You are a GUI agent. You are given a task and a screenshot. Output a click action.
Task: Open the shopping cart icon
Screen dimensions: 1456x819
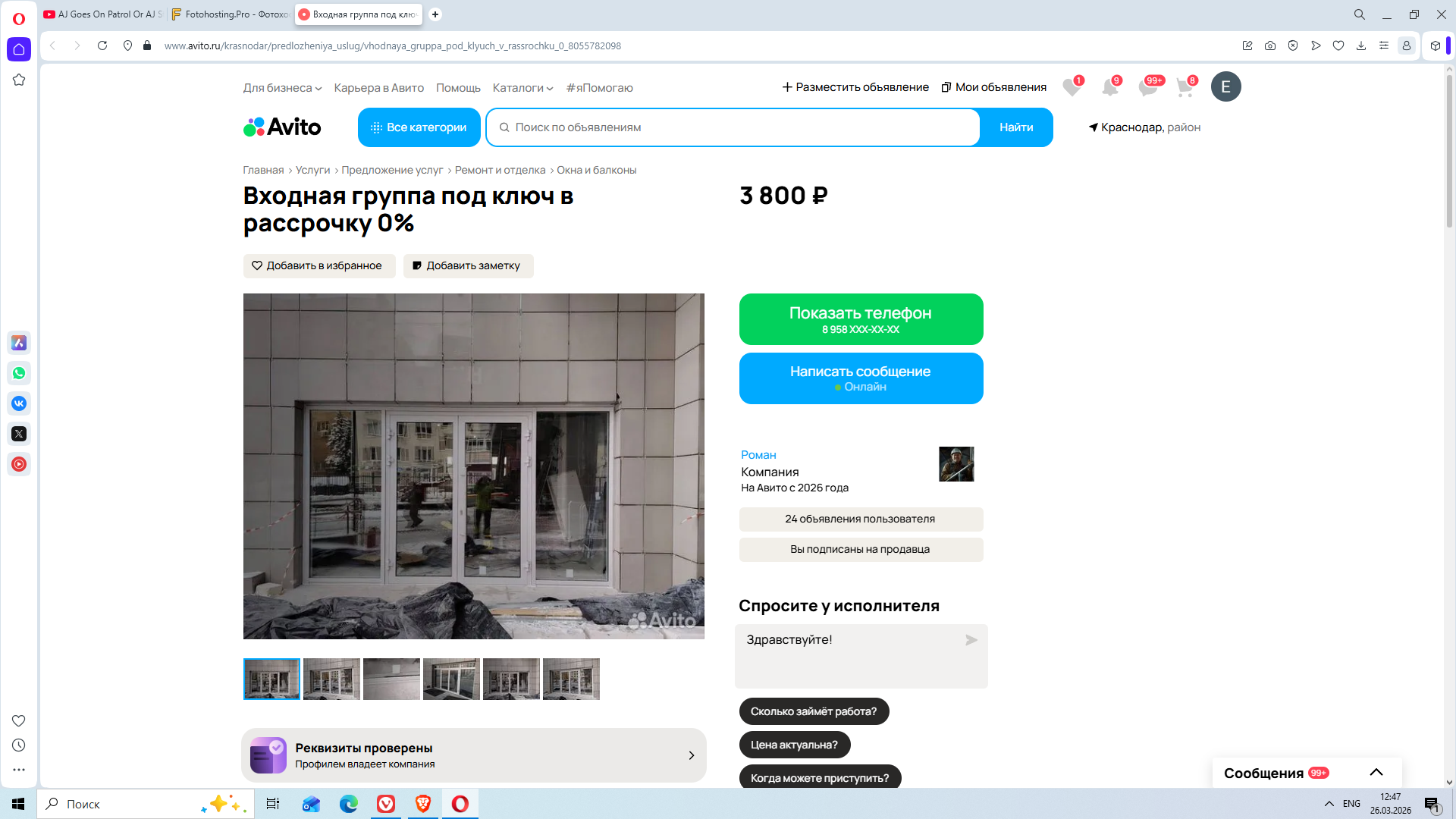tap(1185, 88)
